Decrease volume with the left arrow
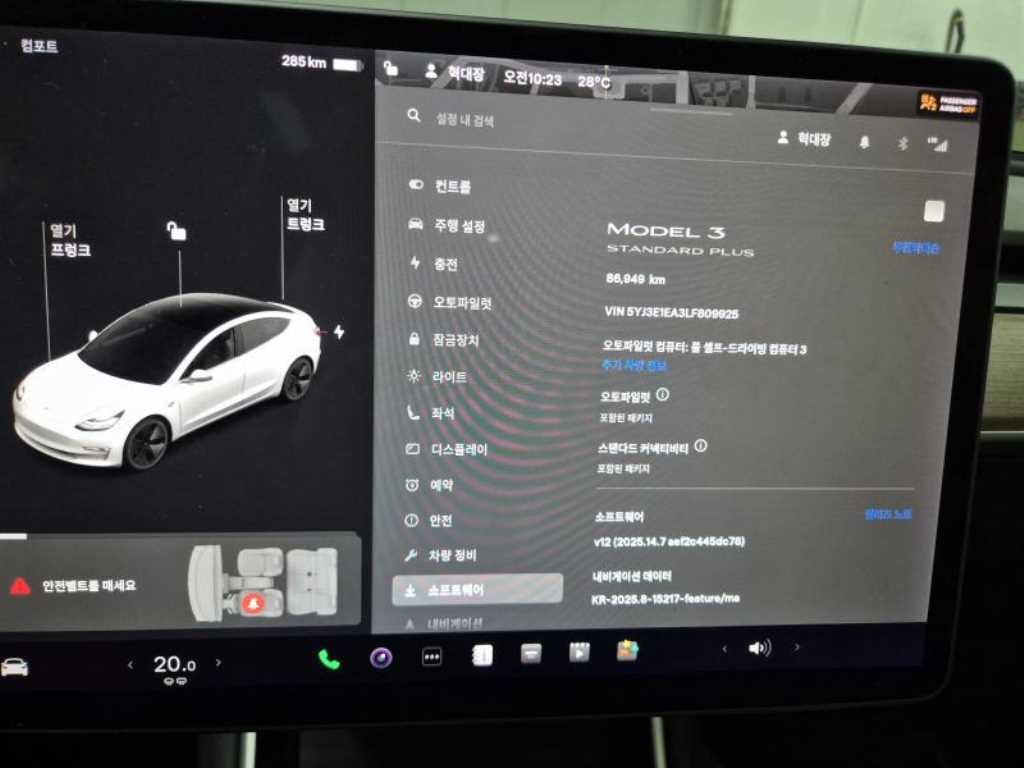This screenshot has height=768, width=1024. coord(724,648)
